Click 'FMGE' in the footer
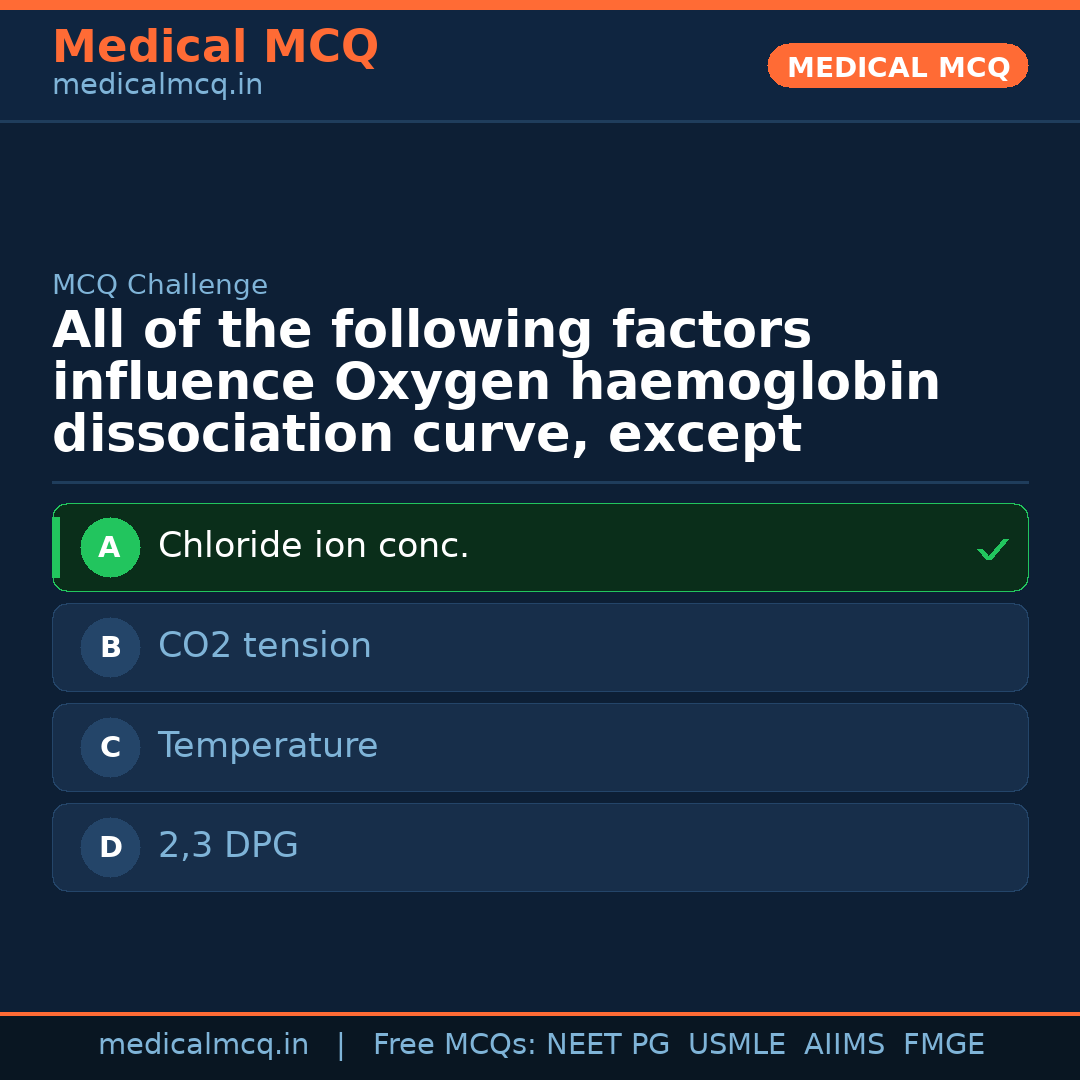The width and height of the screenshot is (1080, 1080). pos(943,1045)
